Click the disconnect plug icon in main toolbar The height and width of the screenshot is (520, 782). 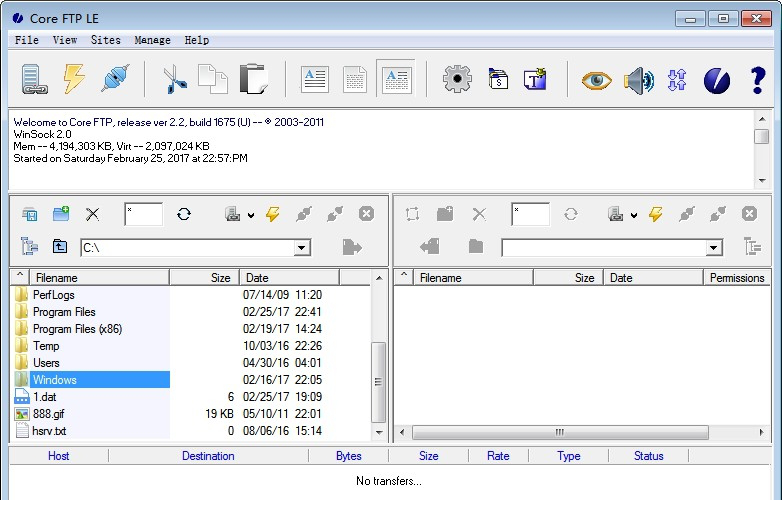pos(115,78)
